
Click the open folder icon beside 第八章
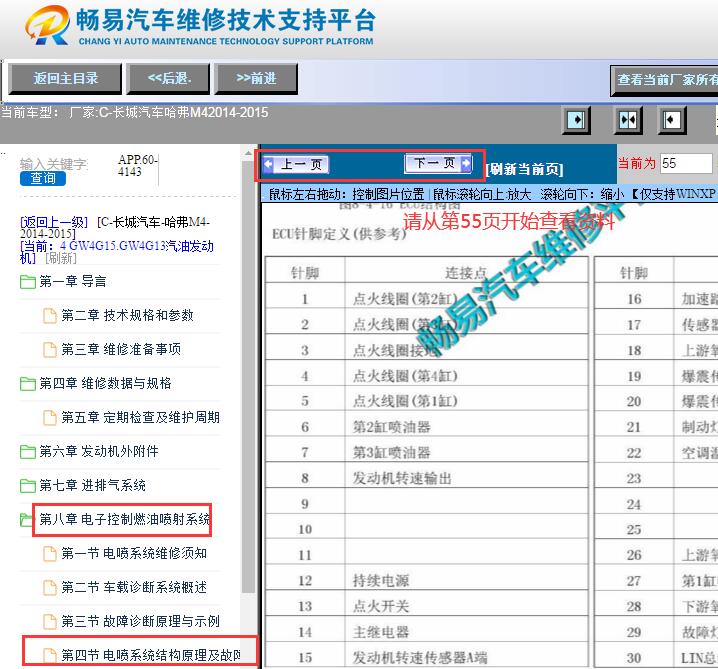26,520
